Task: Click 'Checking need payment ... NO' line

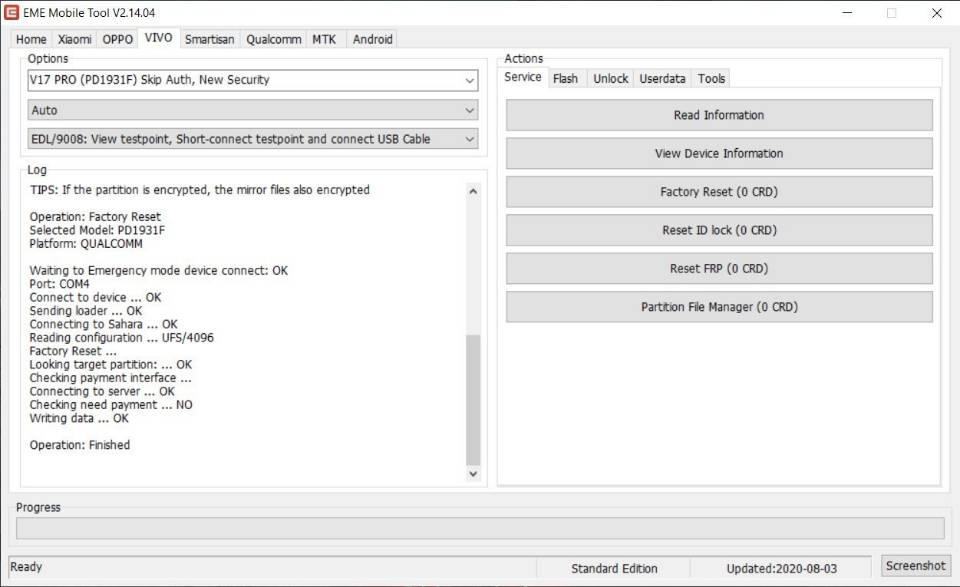Action: (x=111, y=405)
